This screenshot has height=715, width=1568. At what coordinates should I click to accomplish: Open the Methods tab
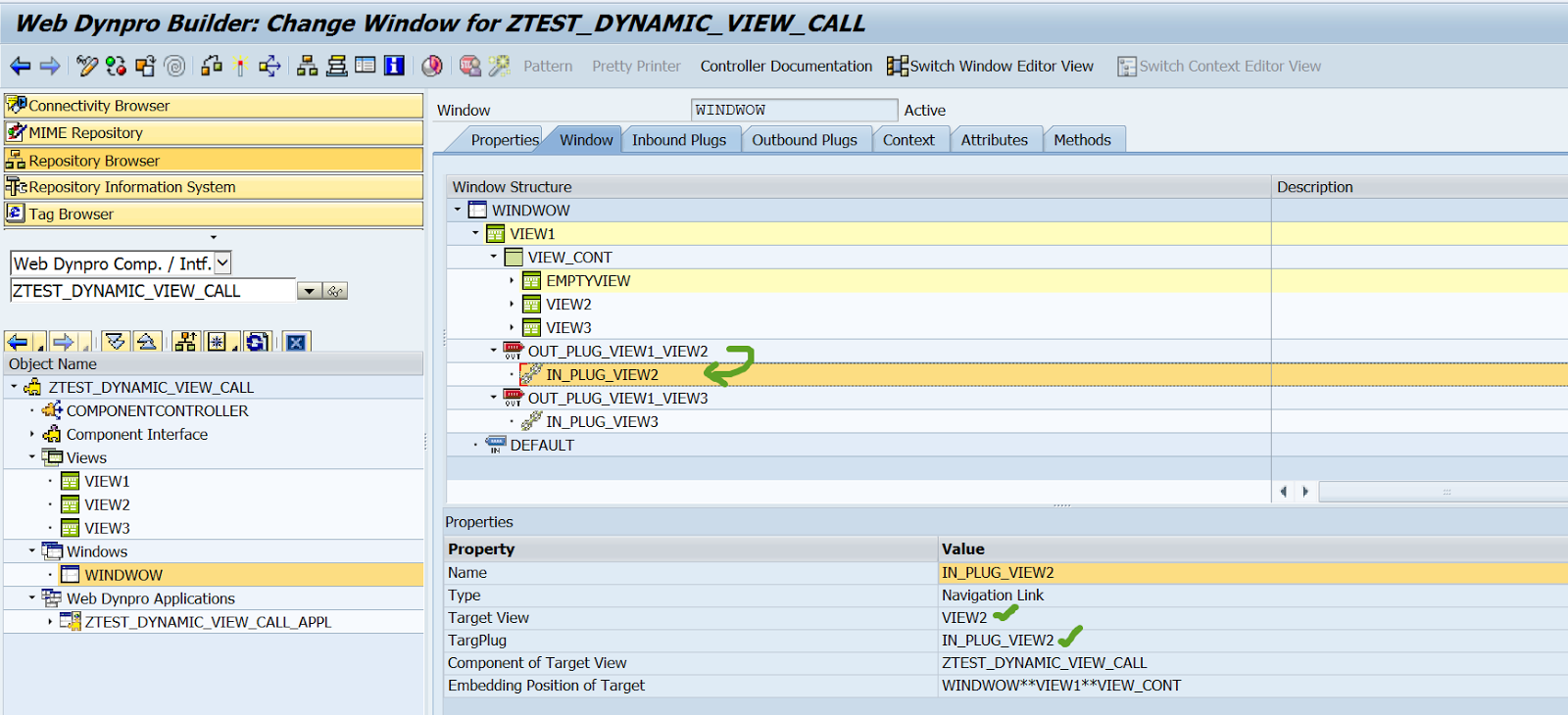tap(1082, 140)
